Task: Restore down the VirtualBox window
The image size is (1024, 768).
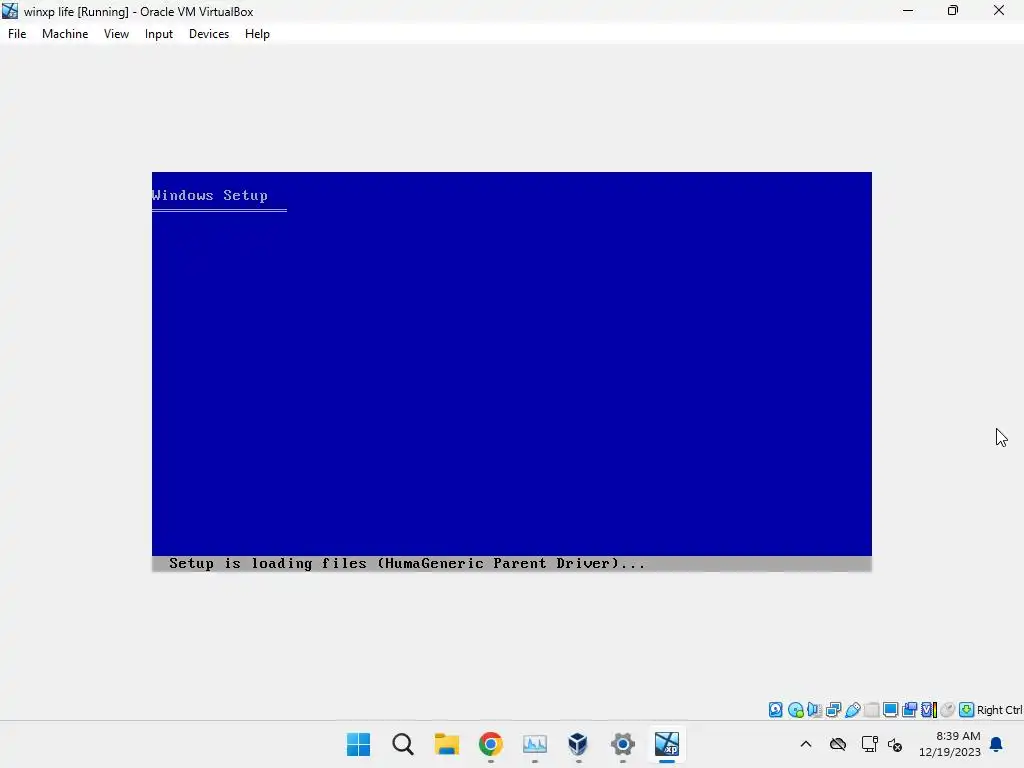Action: (x=953, y=10)
